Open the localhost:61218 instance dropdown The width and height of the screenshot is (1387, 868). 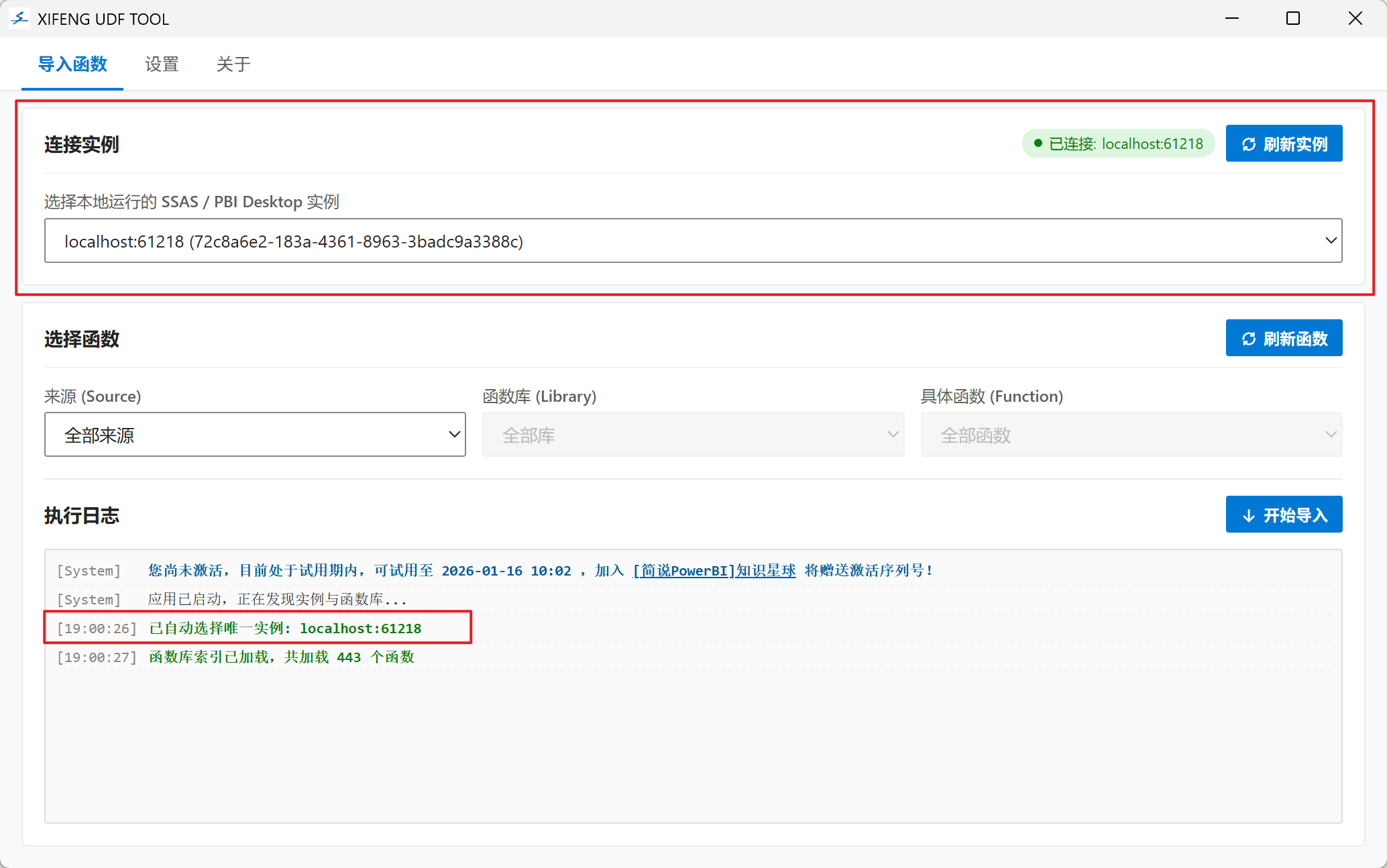coord(693,241)
